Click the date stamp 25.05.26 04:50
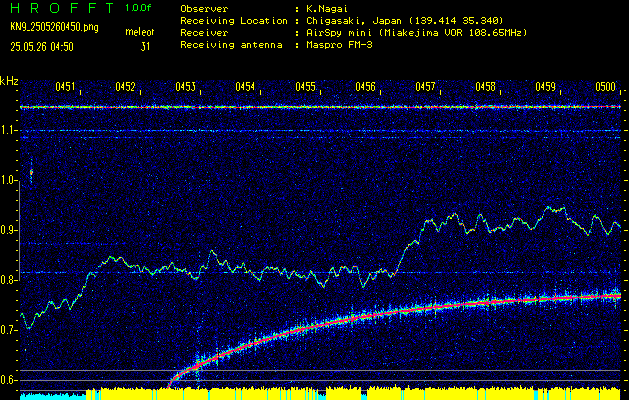 coord(42,47)
